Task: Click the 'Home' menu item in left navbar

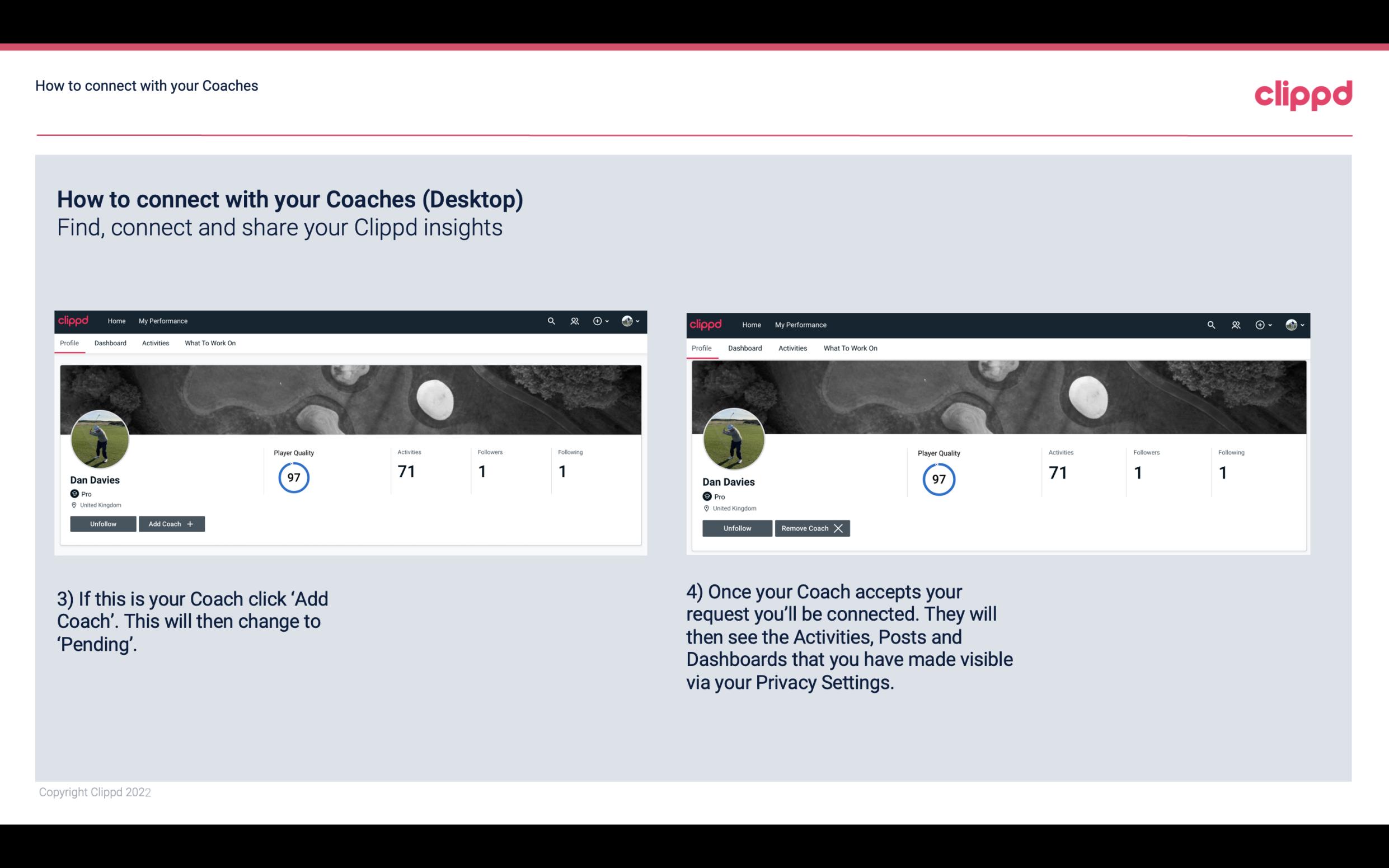Action: coord(116,321)
